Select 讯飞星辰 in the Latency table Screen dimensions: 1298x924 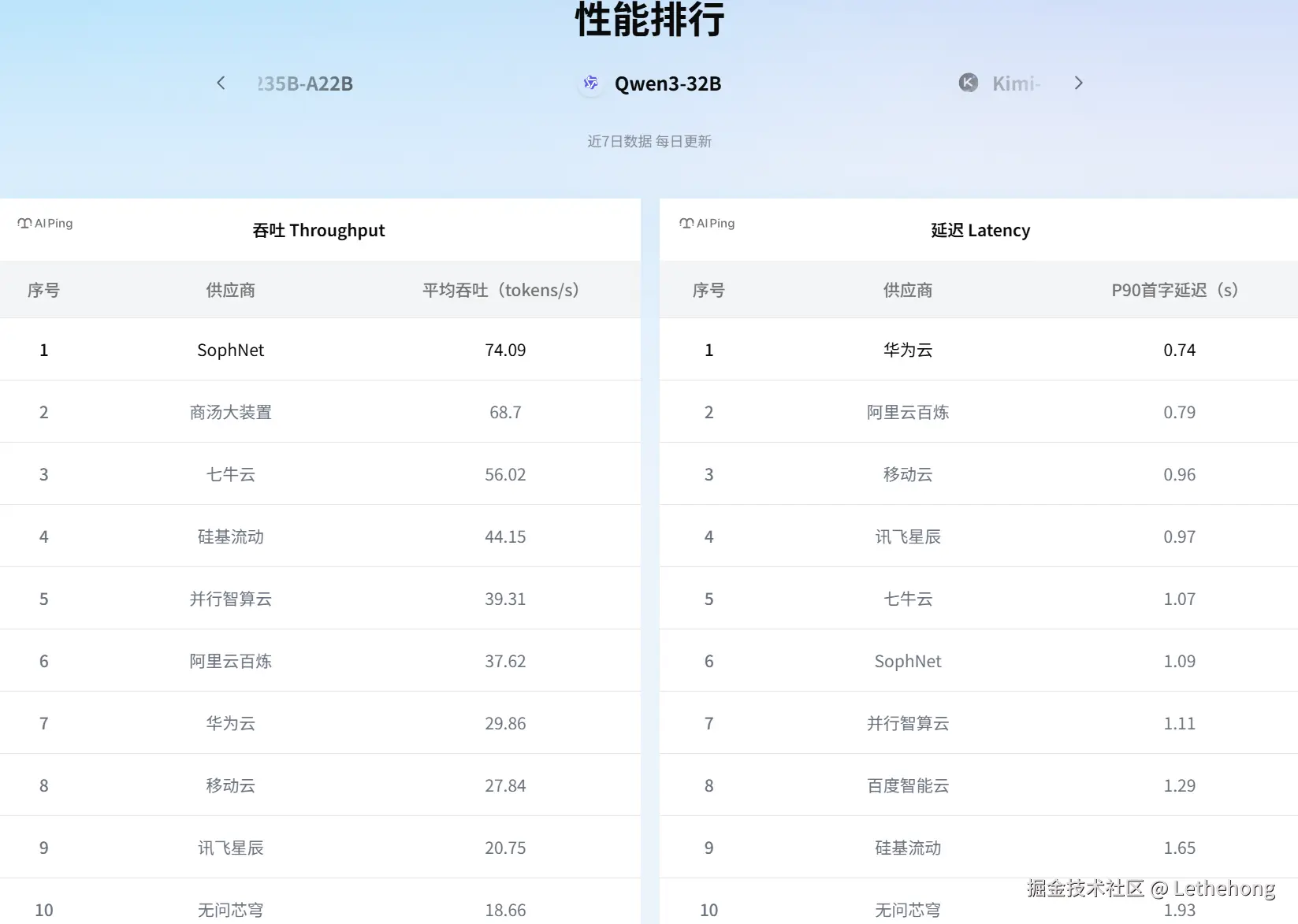pos(908,536)
